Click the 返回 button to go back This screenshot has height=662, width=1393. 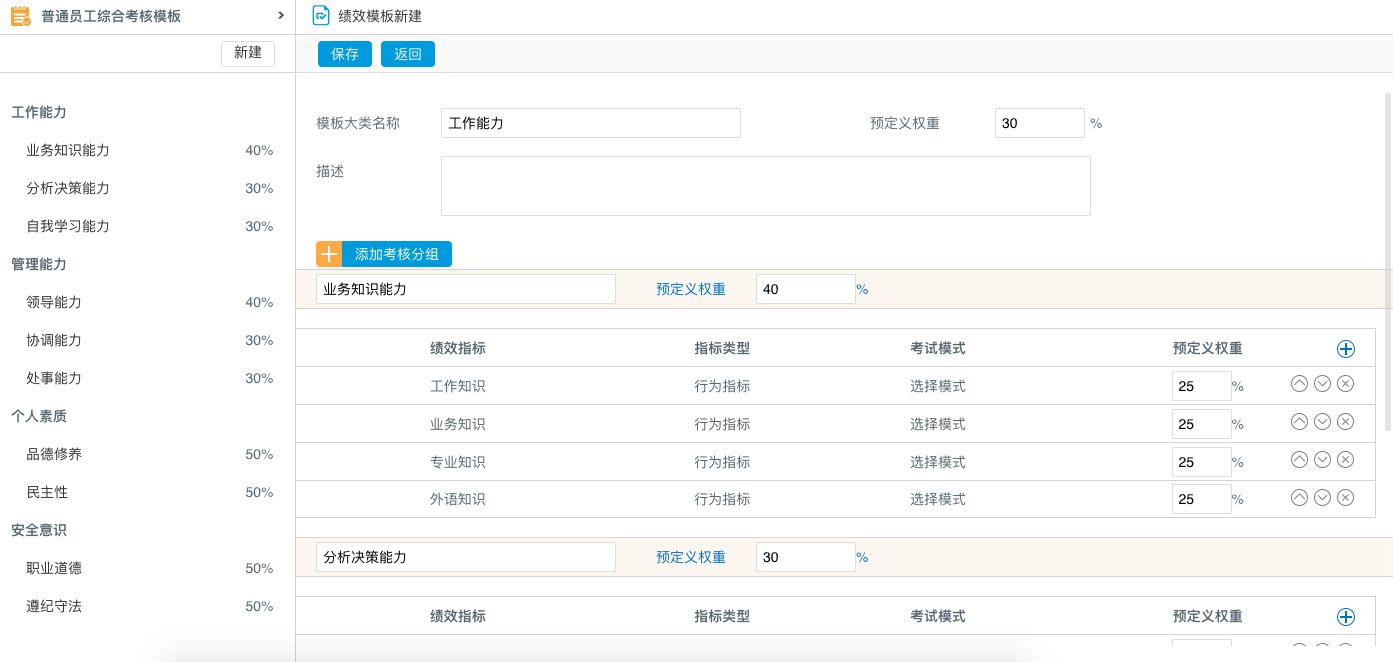408,54
